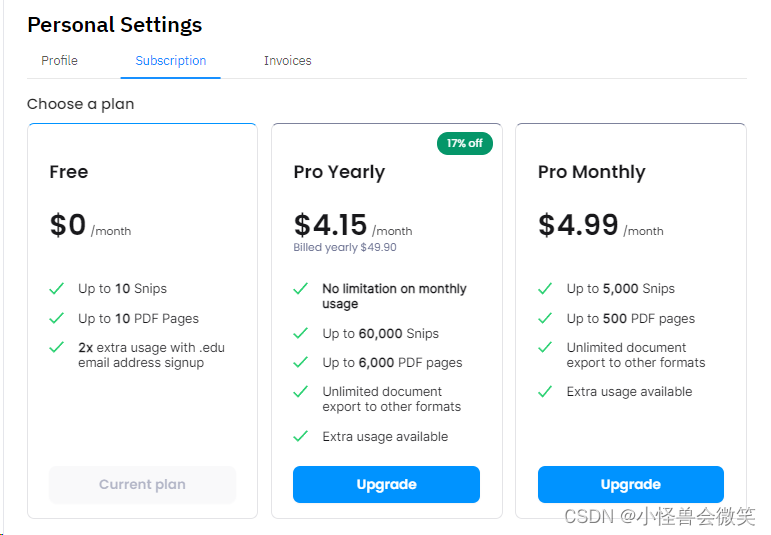The height and width of the screenshot is (535, 771).
Task: Click the Pro Monthly $4.99 price
Action: pos(578,225)
